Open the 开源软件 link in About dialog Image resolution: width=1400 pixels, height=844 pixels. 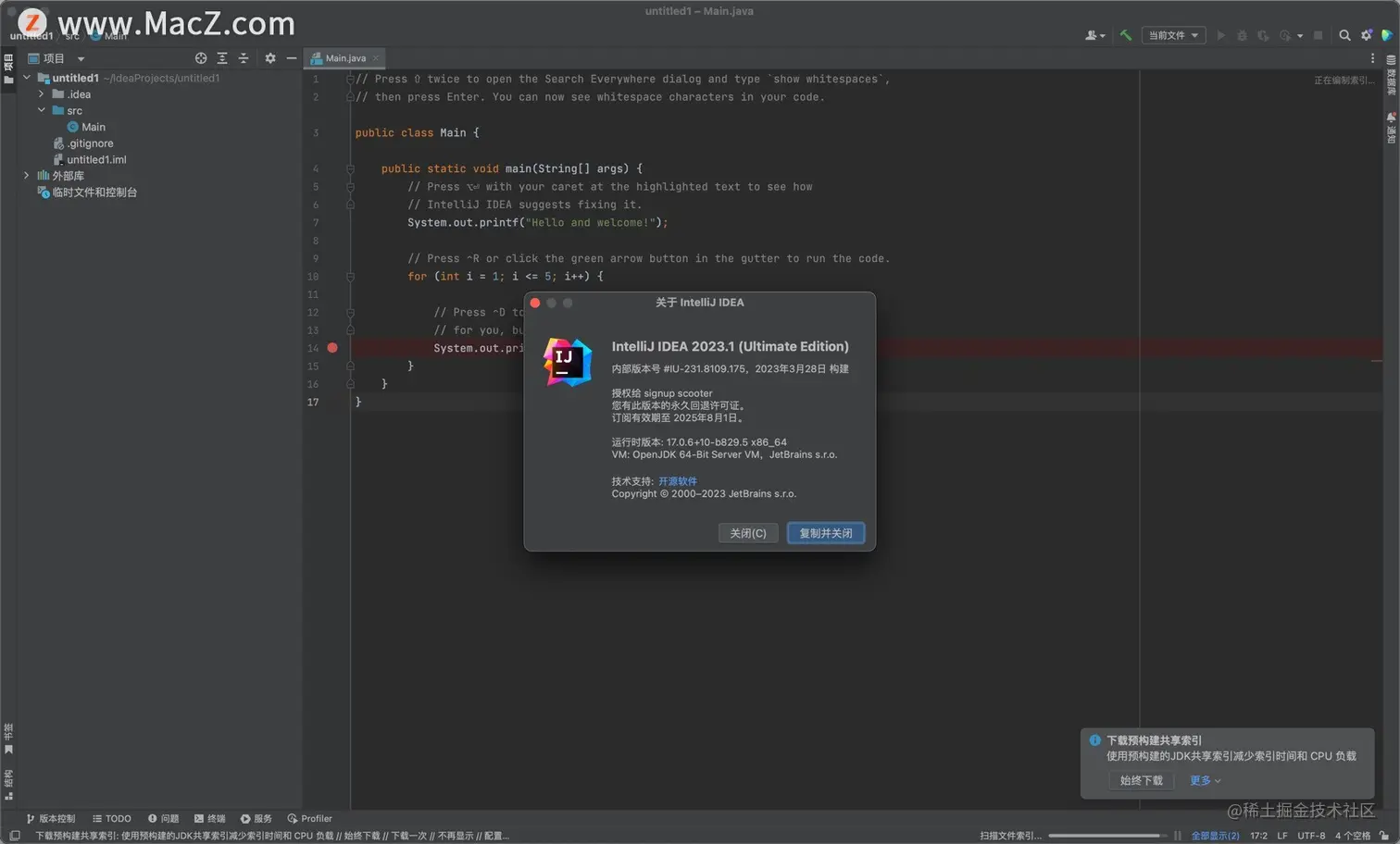[x=678, y=481]
